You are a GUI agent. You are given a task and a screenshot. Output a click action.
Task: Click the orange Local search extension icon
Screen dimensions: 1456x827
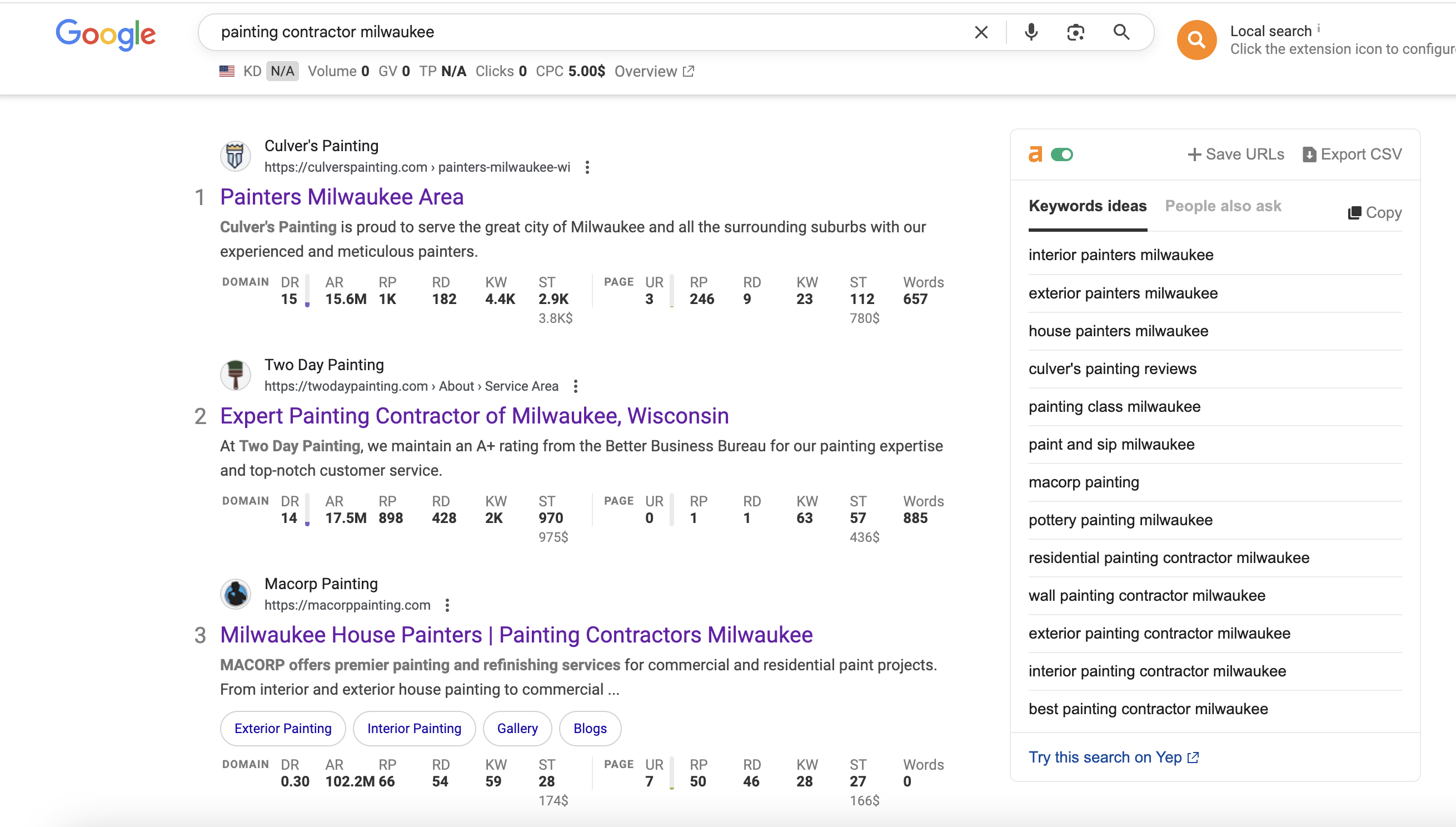click(1196, 40)
